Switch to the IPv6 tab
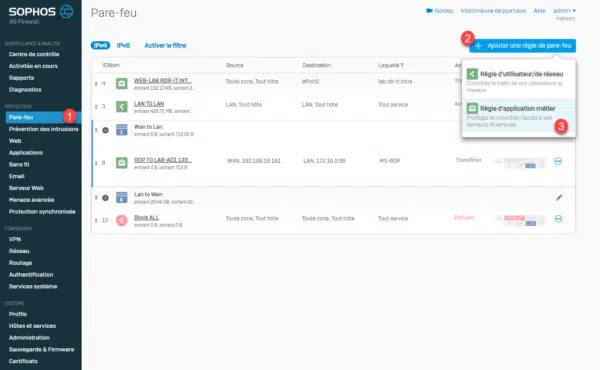Screen dimensions: 600x370 123,46
